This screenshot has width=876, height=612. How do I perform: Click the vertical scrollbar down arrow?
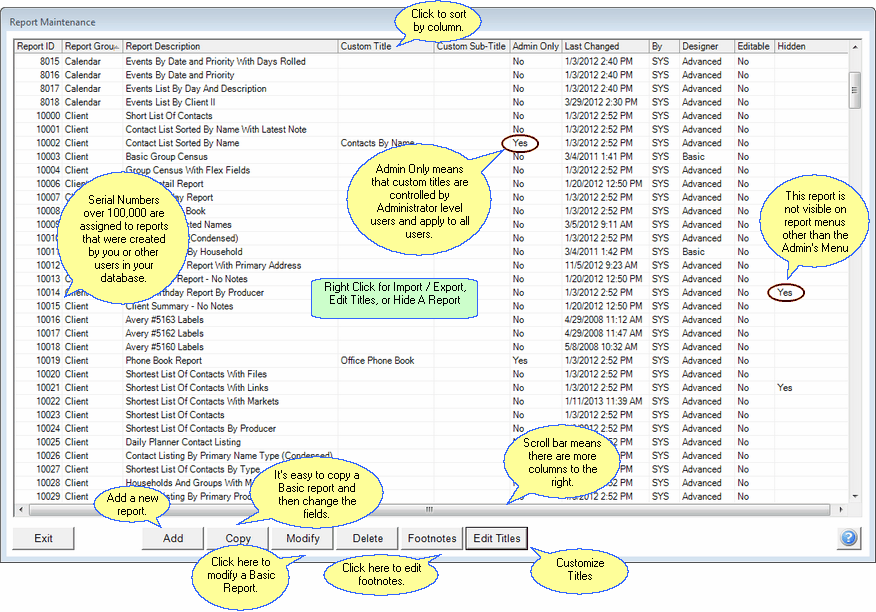click(x=855, y=496)
